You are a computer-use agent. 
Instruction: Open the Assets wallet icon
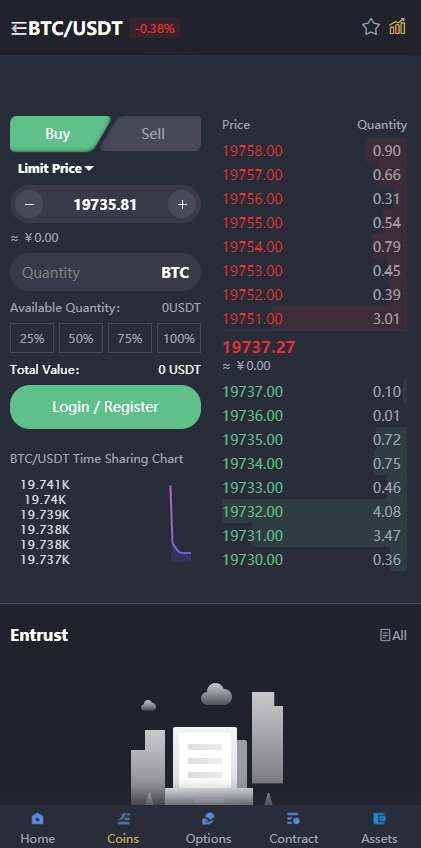point(379,818)
